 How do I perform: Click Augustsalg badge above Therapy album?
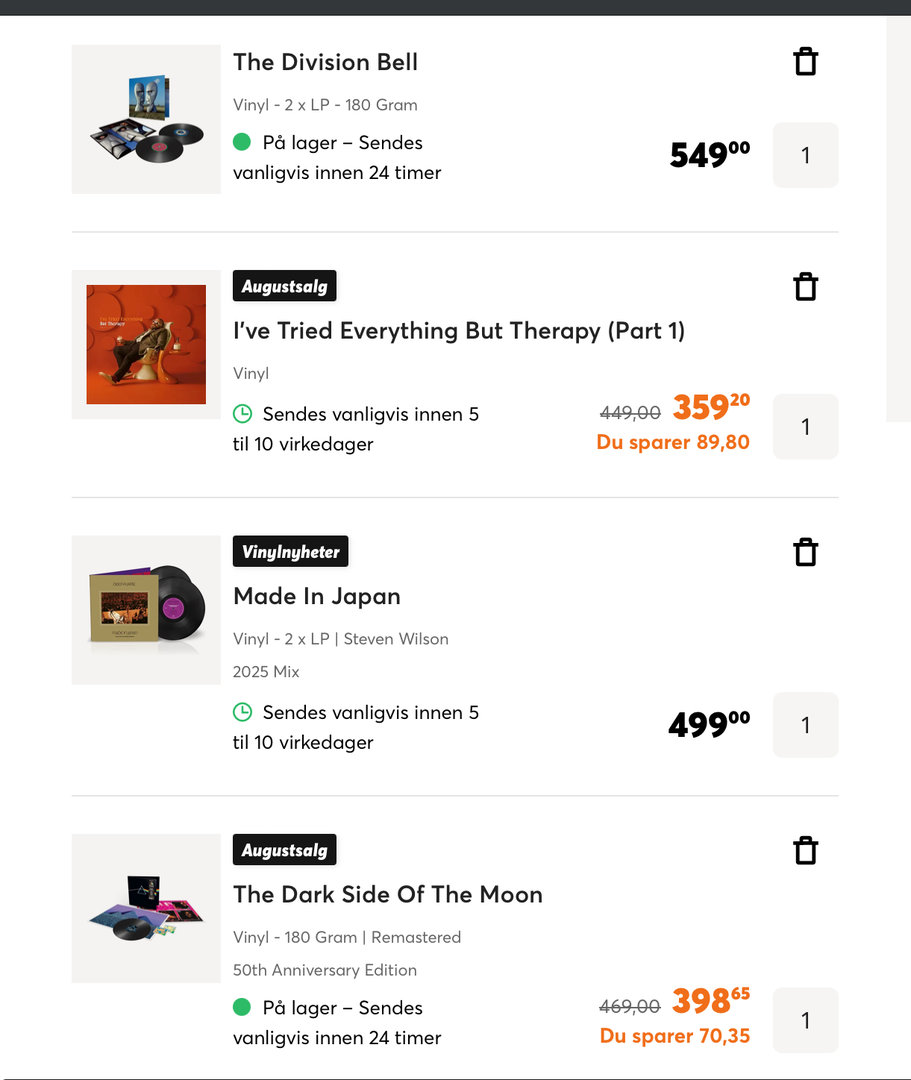[284, 286]
